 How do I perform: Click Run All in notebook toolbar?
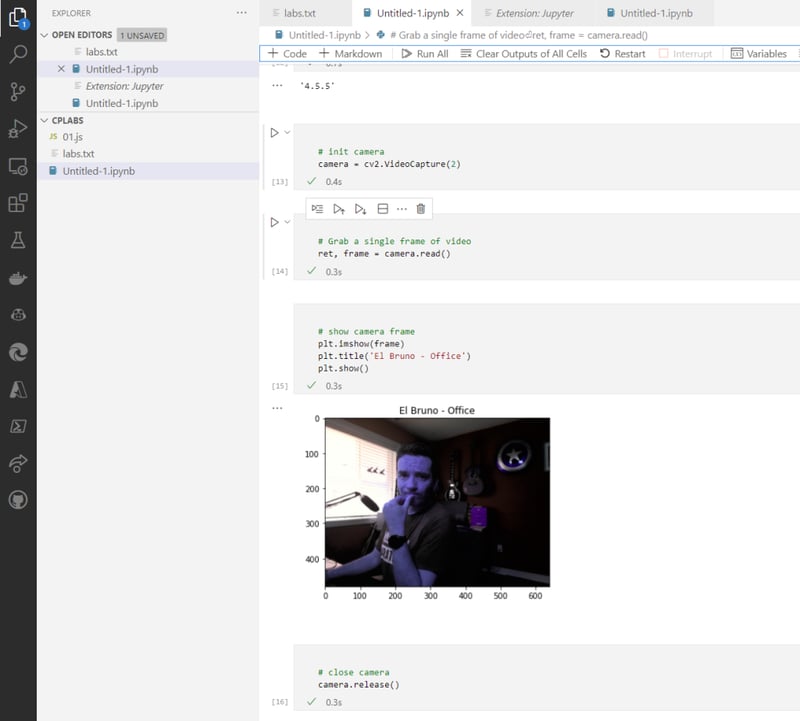point(425,54)
